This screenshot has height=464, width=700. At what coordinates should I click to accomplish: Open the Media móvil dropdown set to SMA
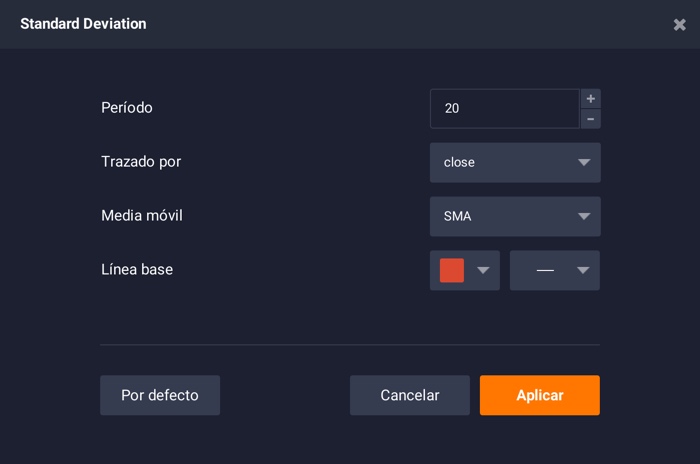[x=515, y=217]
